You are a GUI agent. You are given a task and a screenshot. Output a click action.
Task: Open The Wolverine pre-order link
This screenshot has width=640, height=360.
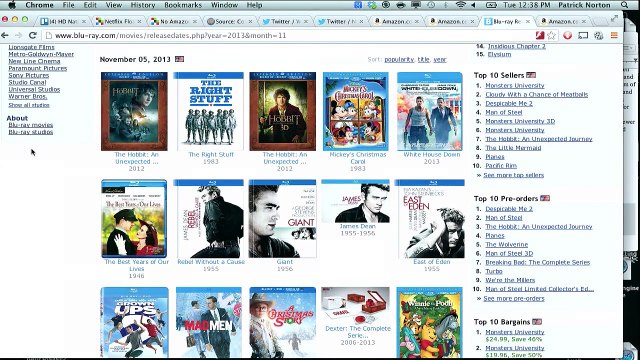(x=507, y=244)
